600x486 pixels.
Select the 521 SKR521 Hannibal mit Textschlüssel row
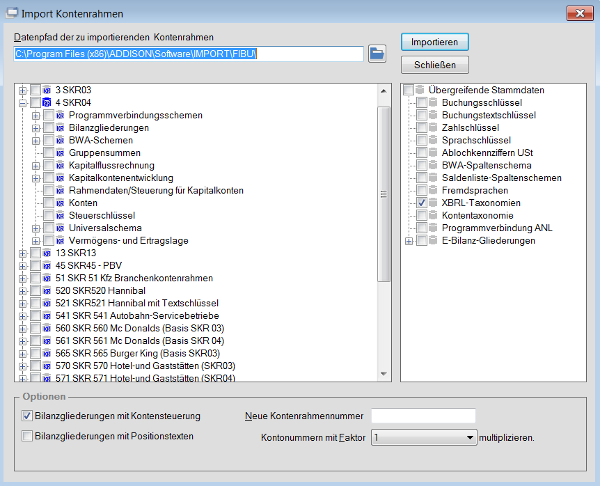tap(137, 303)
